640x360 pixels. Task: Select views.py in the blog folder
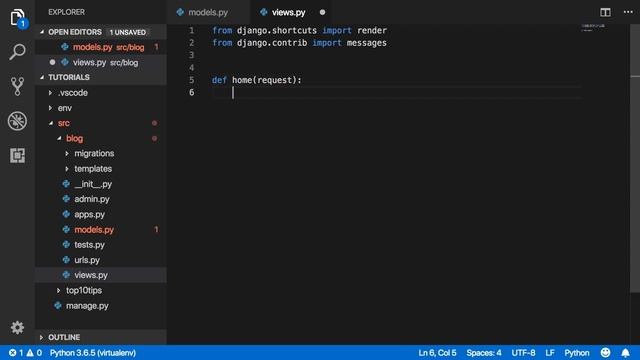click(x=91, y=275)
